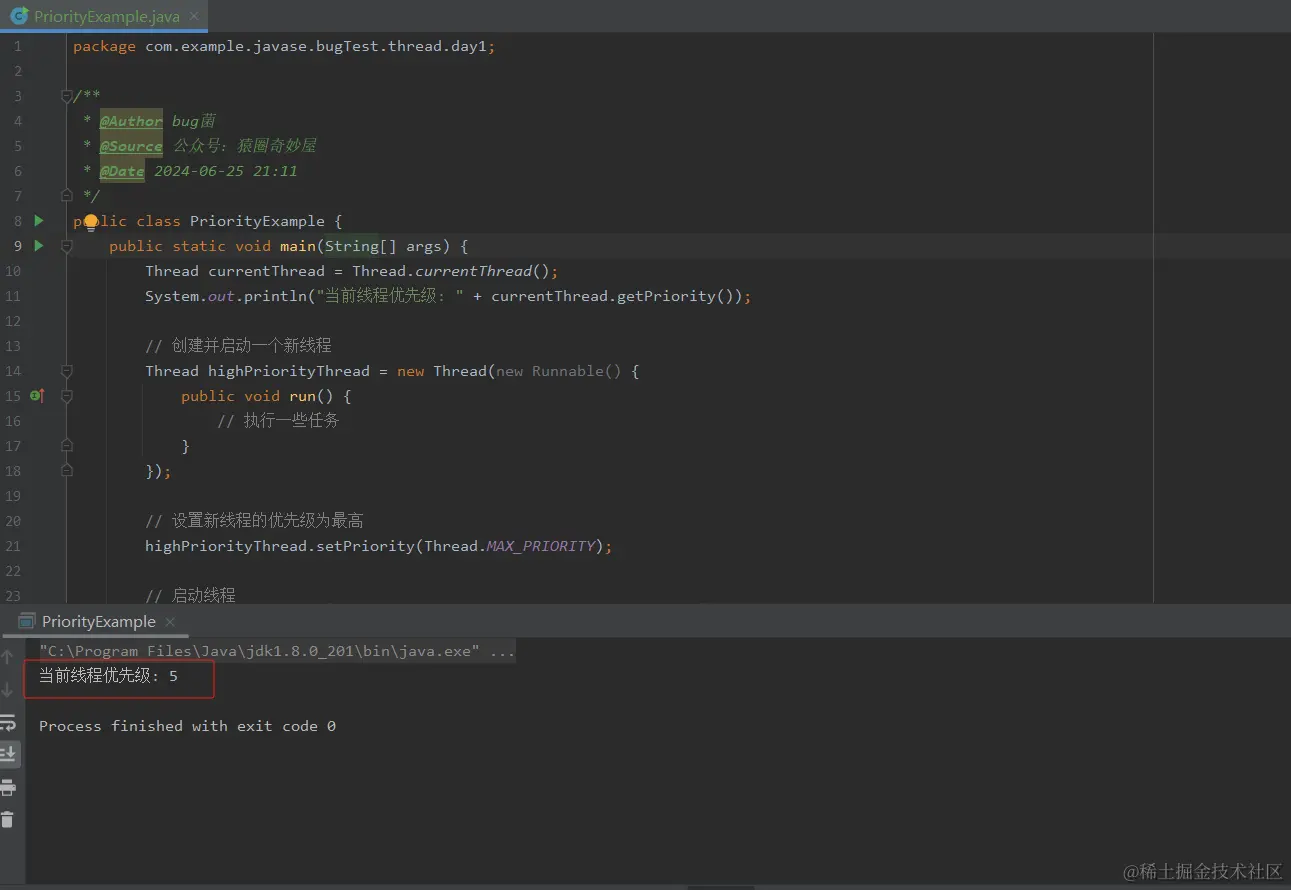Click the @Date tag in the Javadoc
This screenshot has height=890, width=1291.
[122, 171]
